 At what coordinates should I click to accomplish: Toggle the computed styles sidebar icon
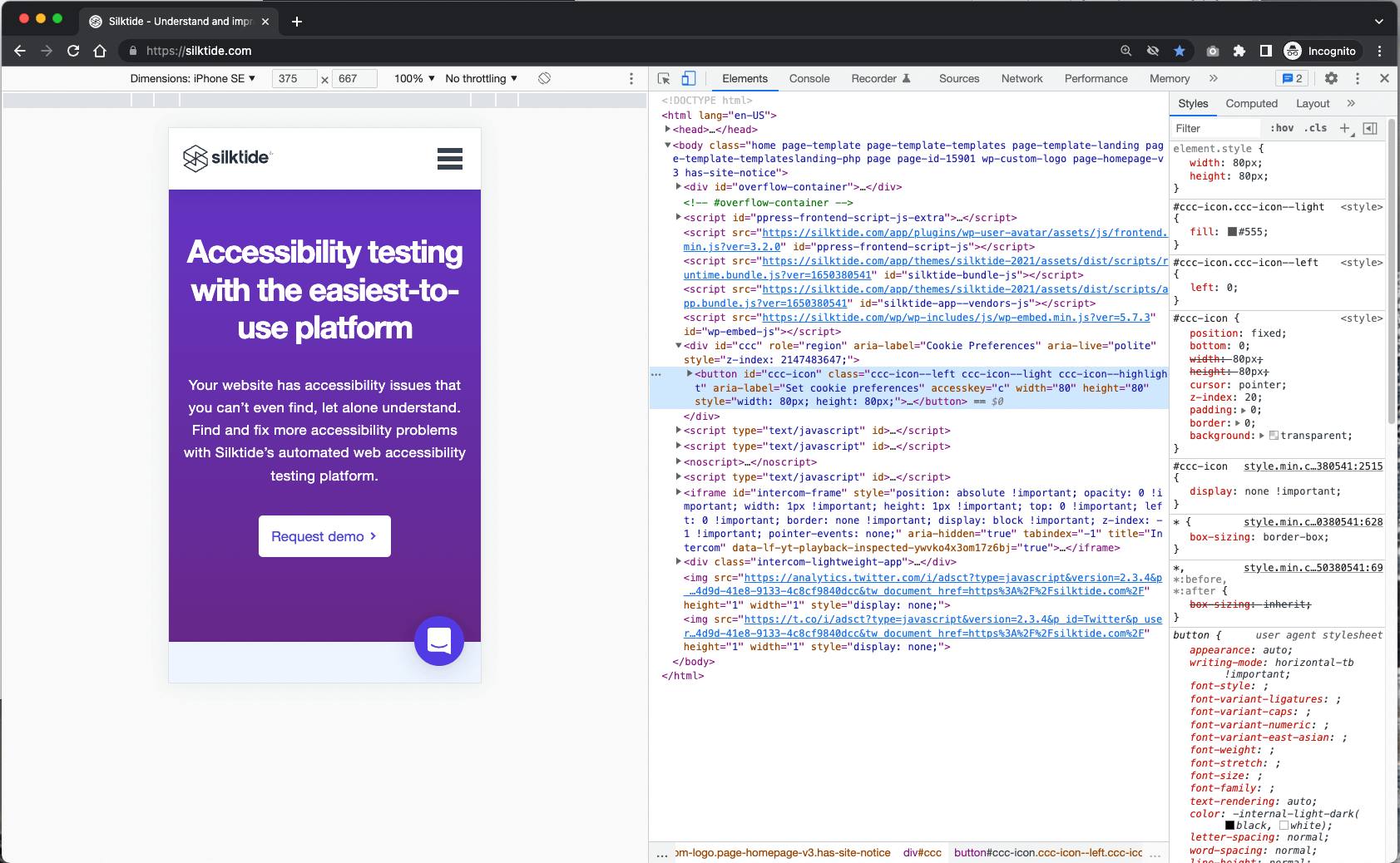point(1370,128)
